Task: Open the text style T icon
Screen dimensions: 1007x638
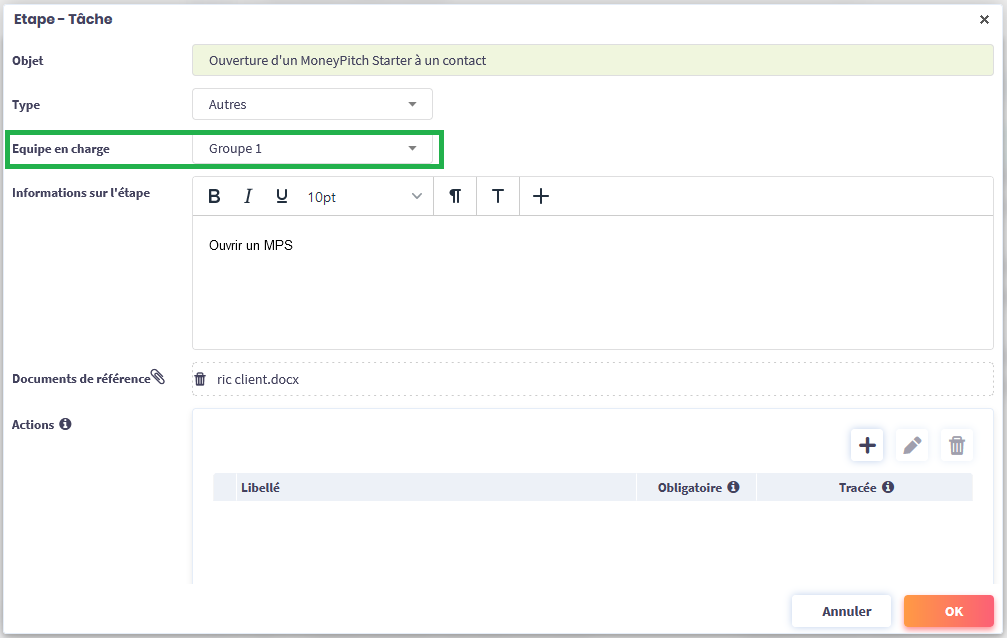Action: pyautogui.click(x=497, y=197)
